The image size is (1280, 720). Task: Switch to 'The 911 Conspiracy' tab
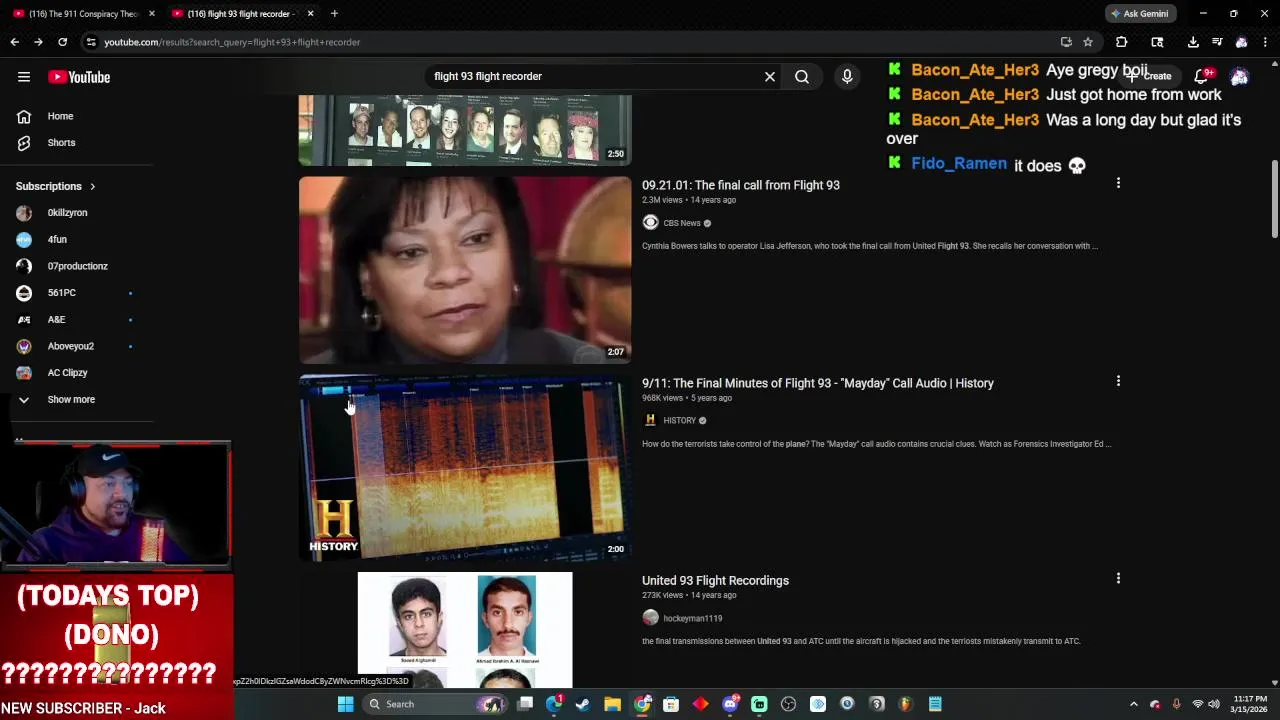pos(83,13)
